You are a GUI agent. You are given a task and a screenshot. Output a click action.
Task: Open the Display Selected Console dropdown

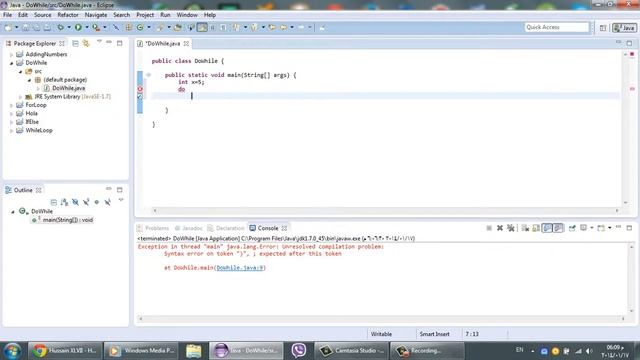[x=592, y=228]
